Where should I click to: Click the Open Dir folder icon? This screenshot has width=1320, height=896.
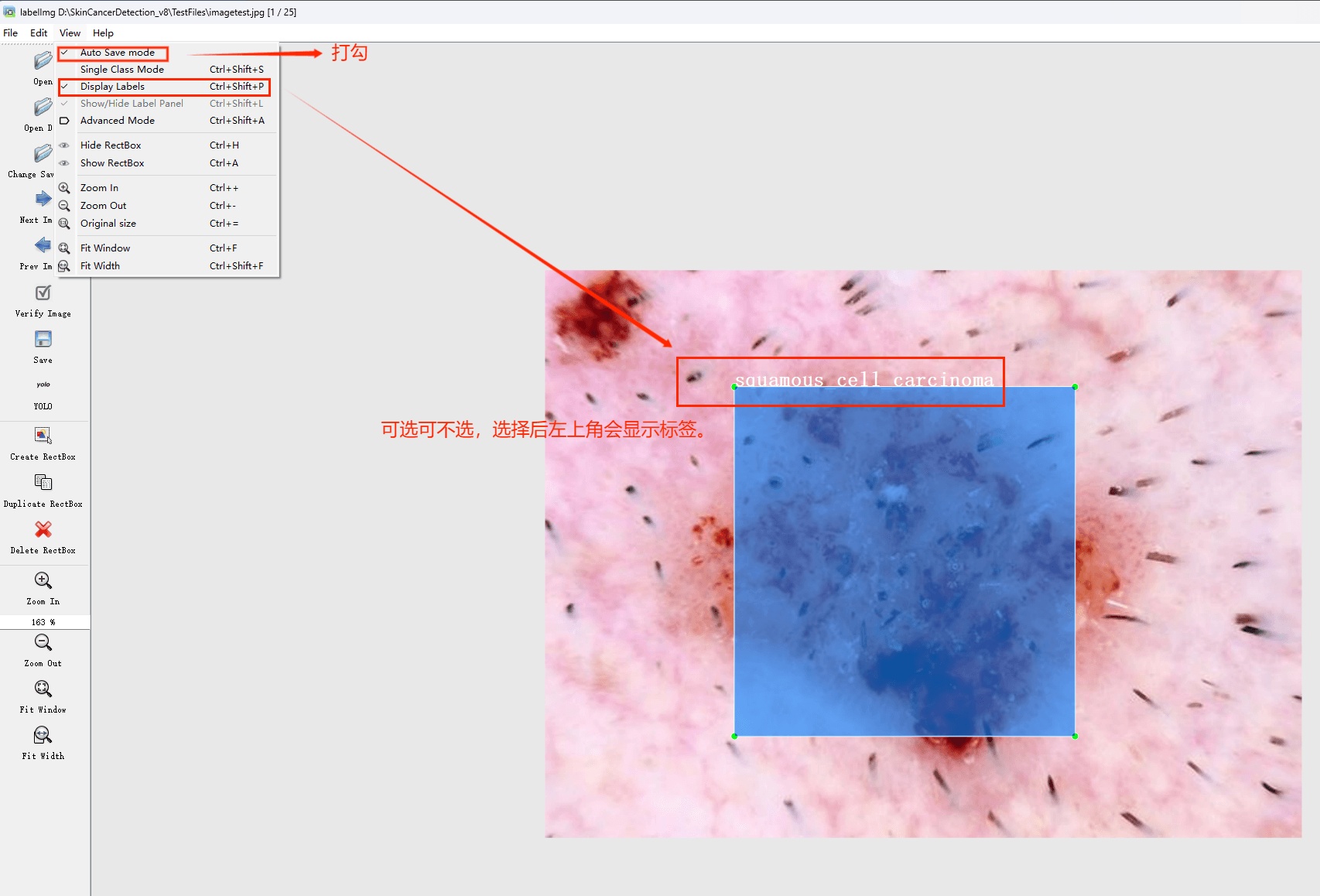(x=43, y=107)
